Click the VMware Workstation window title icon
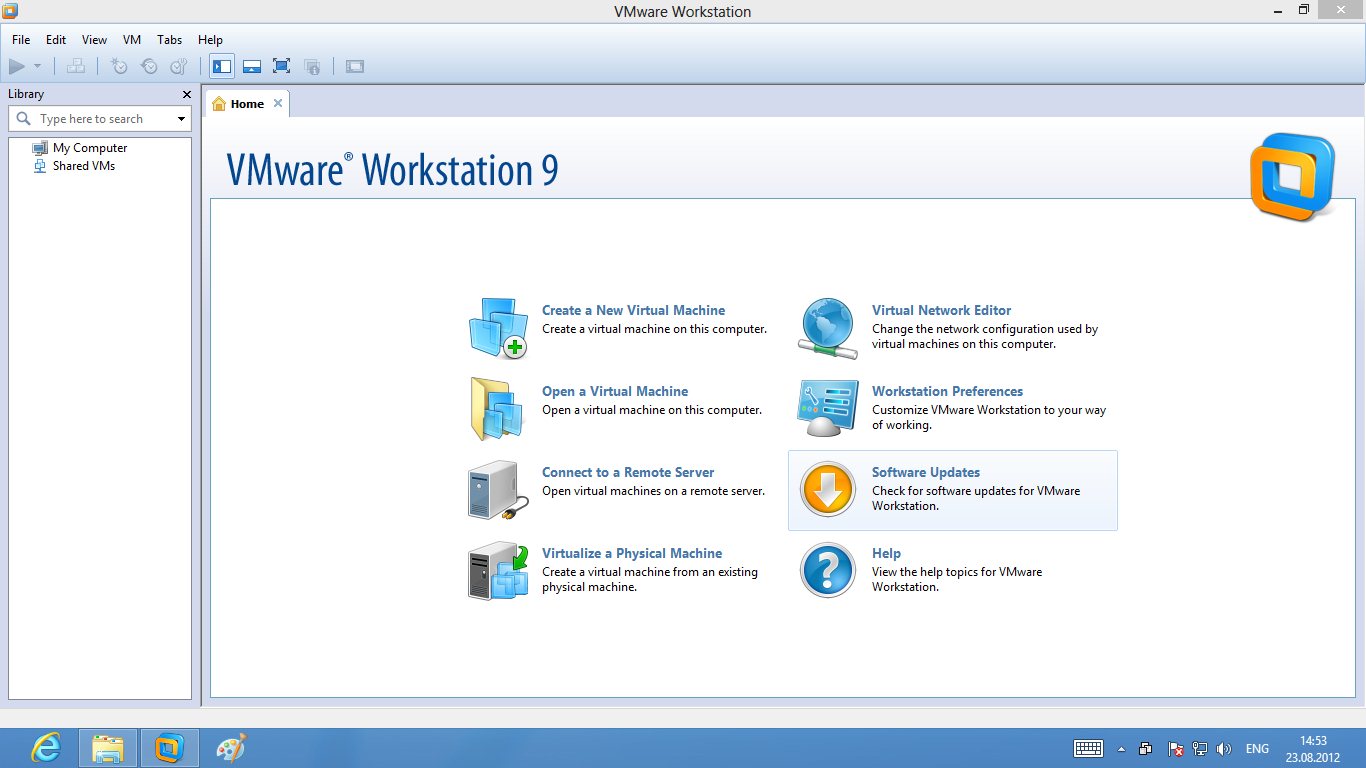The width and height of the screenshot is (1366, 768). (11, 11)
